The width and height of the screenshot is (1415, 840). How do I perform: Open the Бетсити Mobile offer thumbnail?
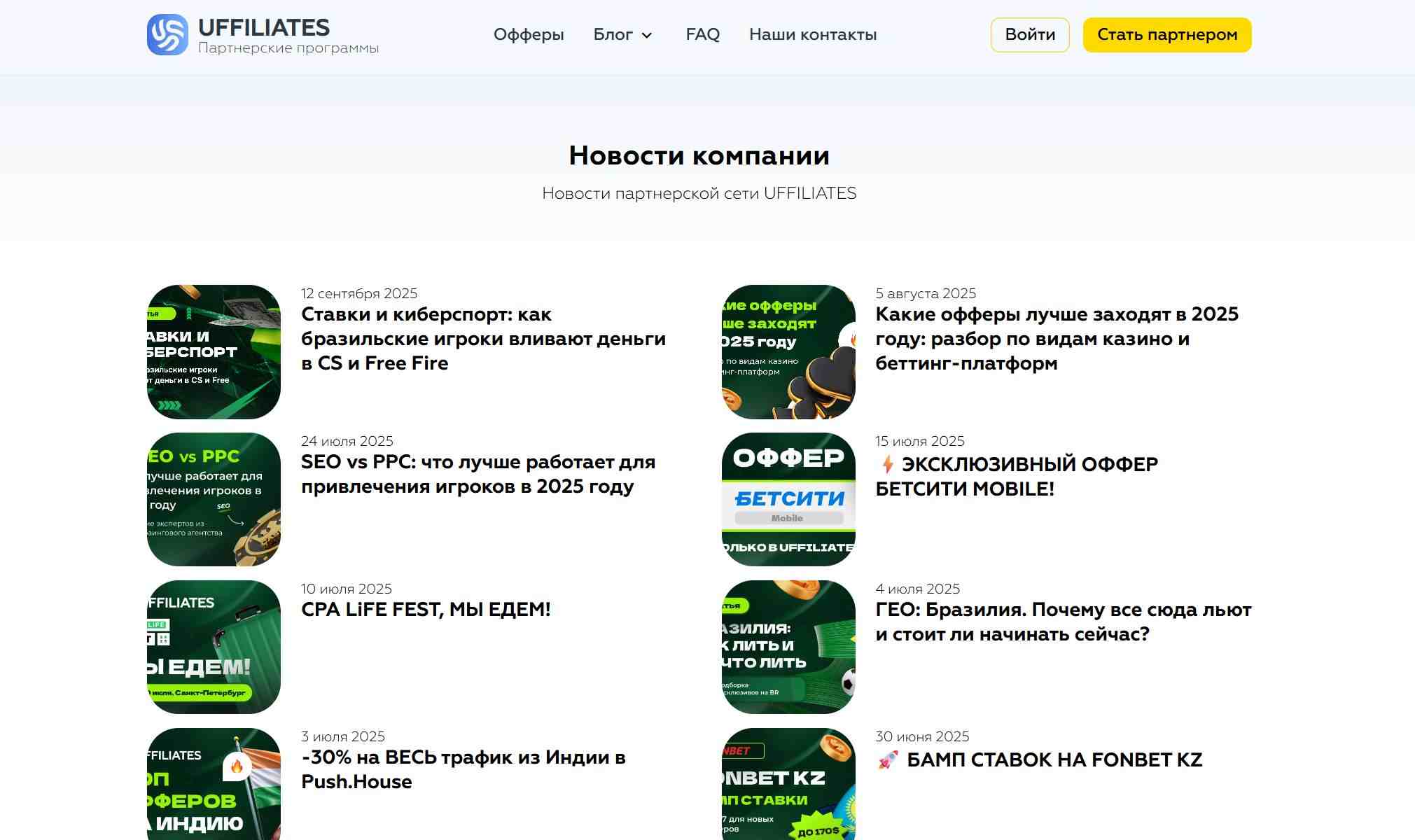(x=788, y=499)
